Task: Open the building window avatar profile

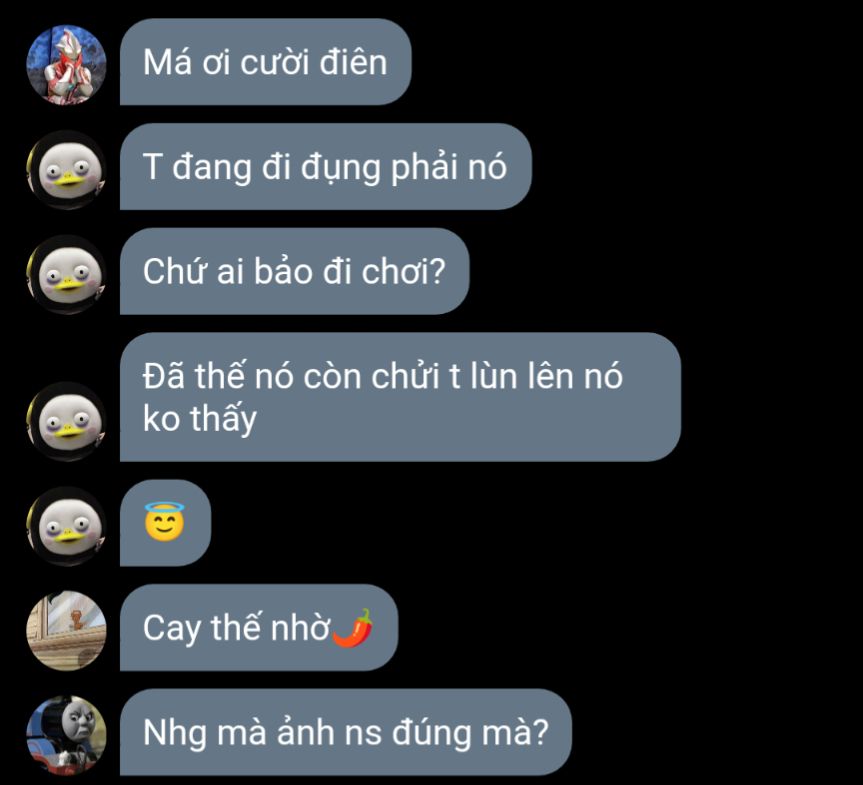Action: click(66, 630)
